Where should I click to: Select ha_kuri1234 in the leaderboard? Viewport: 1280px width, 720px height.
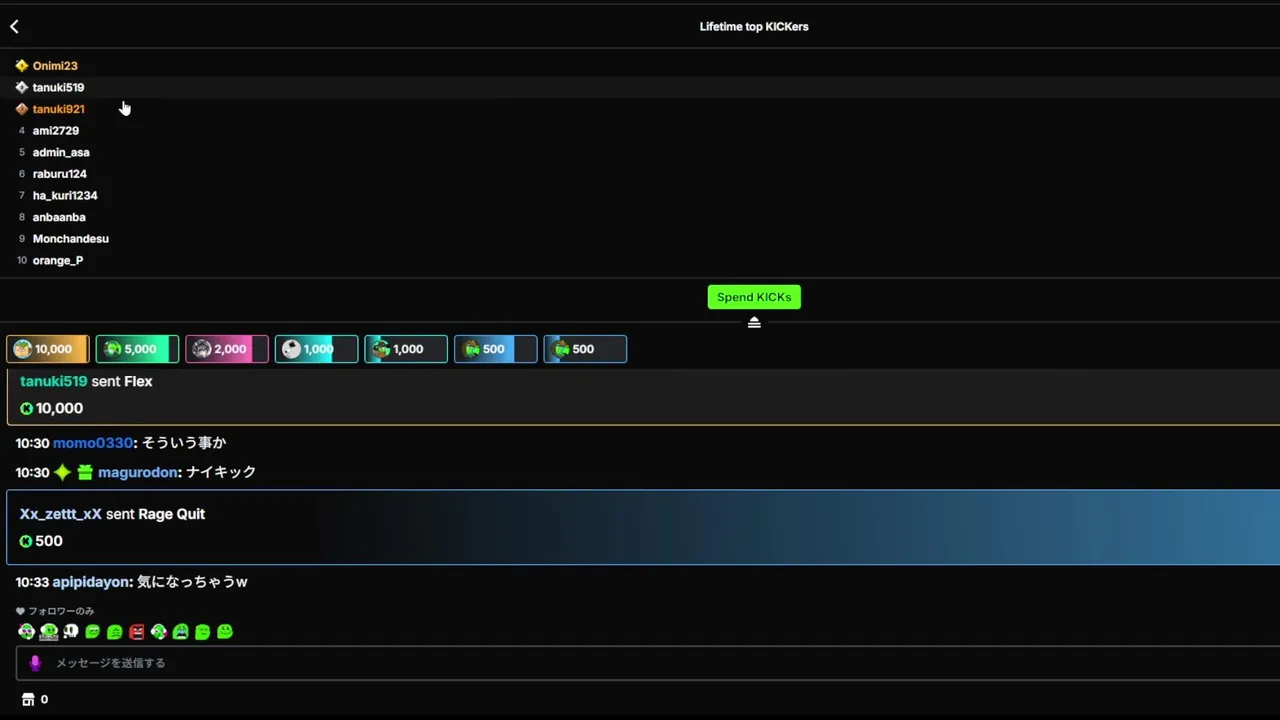[65, 196]
